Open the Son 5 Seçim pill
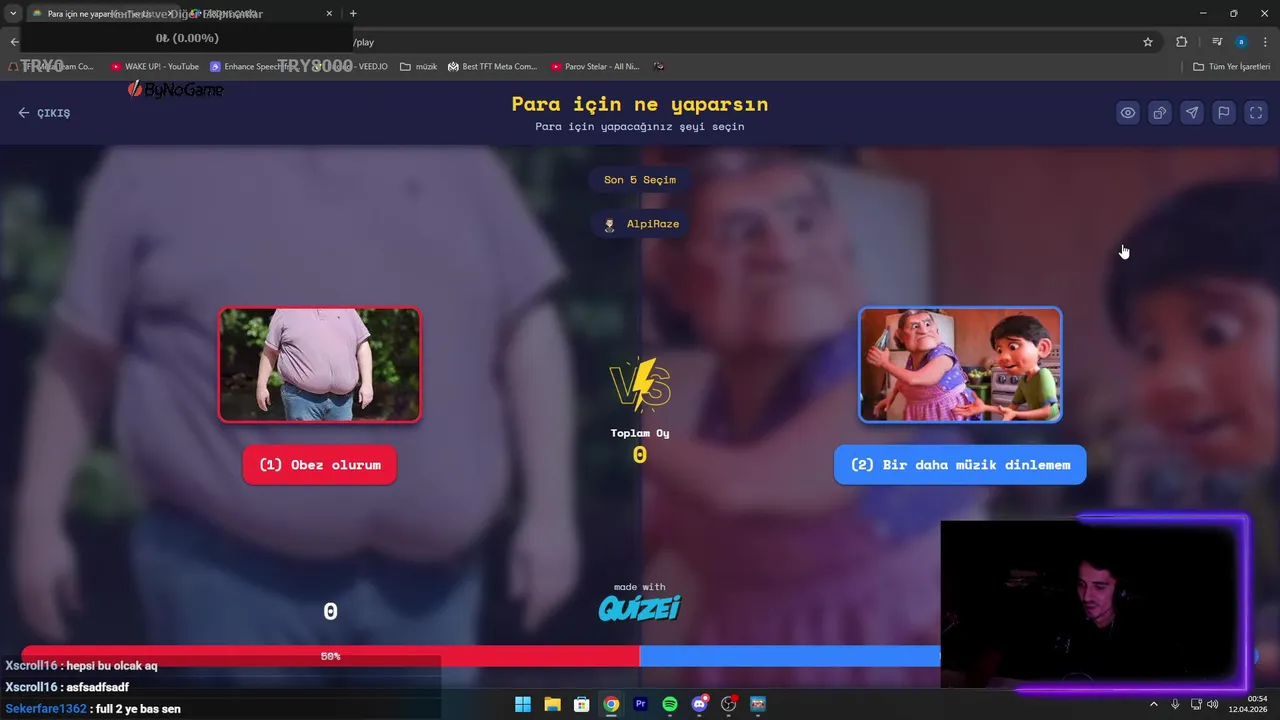The image size is (1280, 720). (640, 180)
